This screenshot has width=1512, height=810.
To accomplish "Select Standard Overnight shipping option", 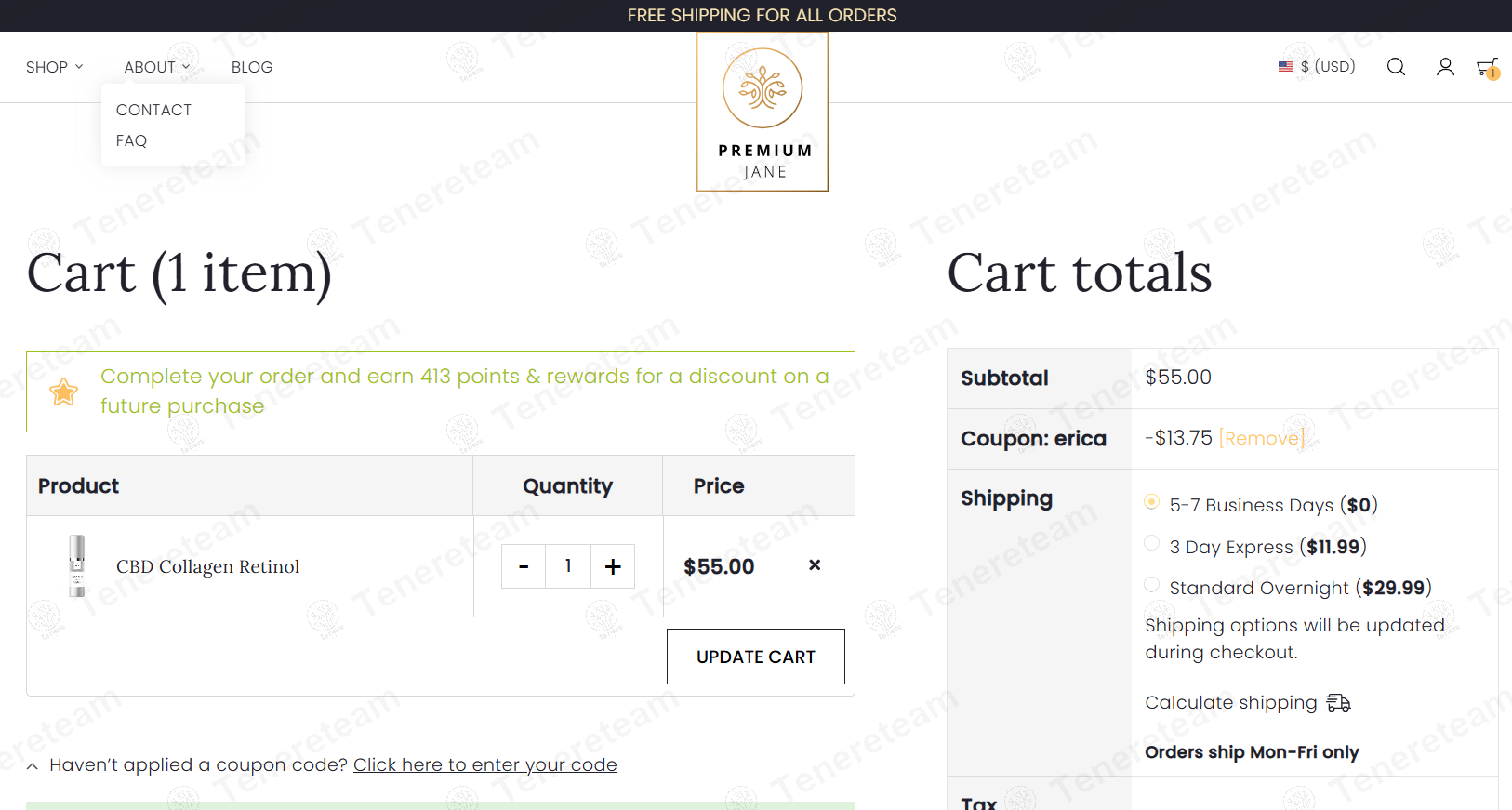I will [x=1152, y=585].
